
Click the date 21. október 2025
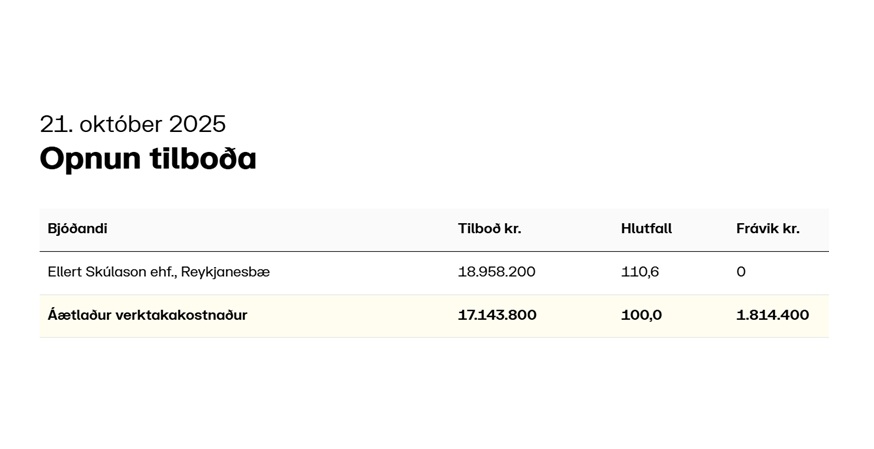pos(133,125)
